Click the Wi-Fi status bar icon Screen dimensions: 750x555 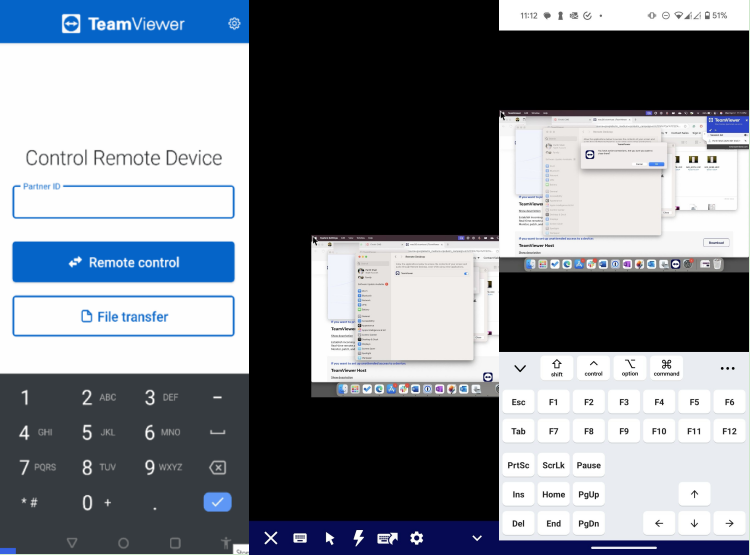click(x=678, y=15)
